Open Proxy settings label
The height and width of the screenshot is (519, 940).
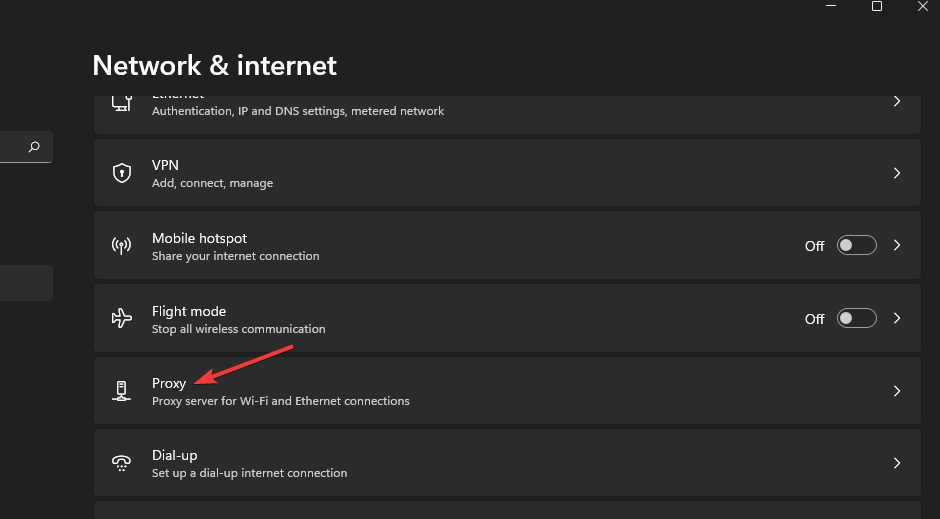point(169,384)
